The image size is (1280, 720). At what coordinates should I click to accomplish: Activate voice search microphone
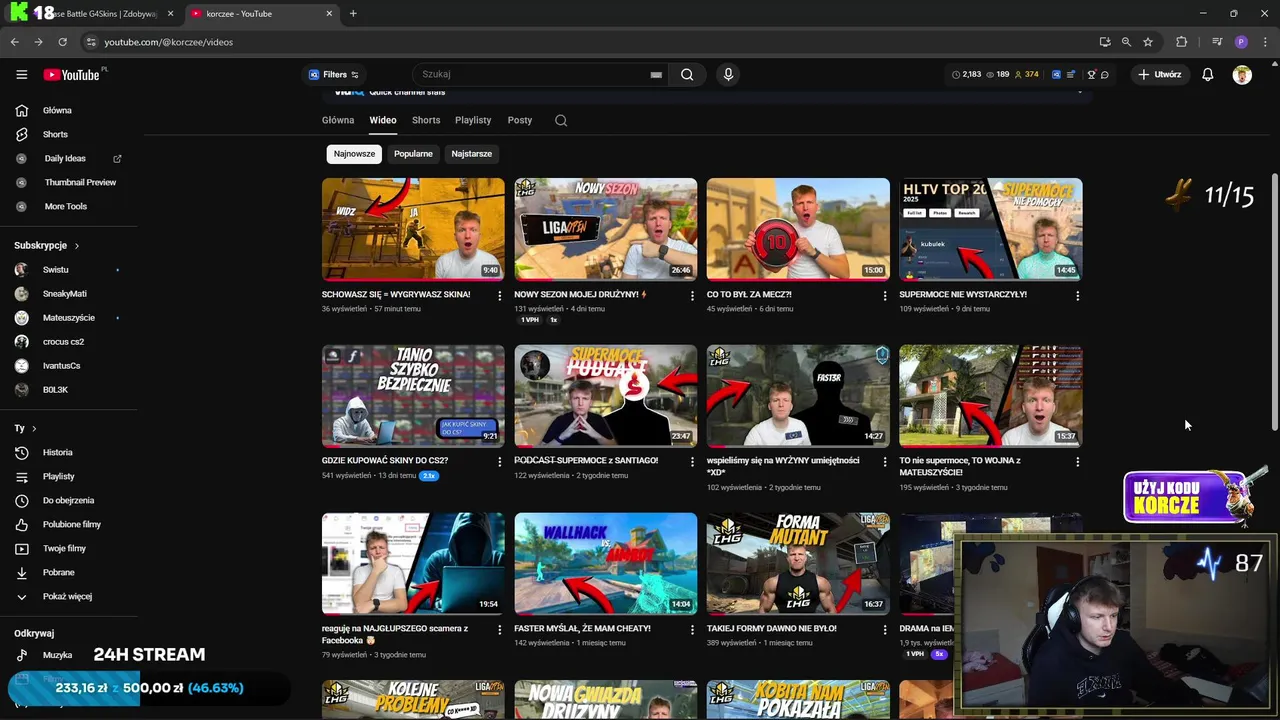point(728,74)
